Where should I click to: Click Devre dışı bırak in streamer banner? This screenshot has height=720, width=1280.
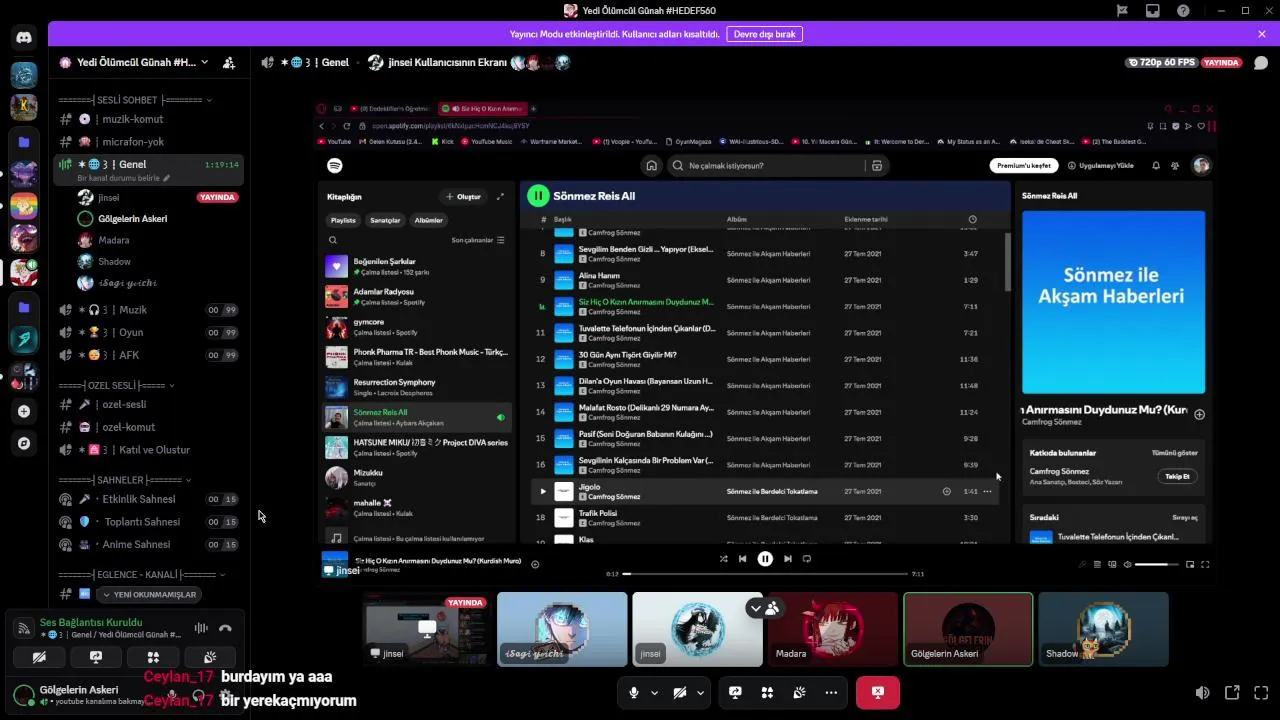tap(765, 34)
